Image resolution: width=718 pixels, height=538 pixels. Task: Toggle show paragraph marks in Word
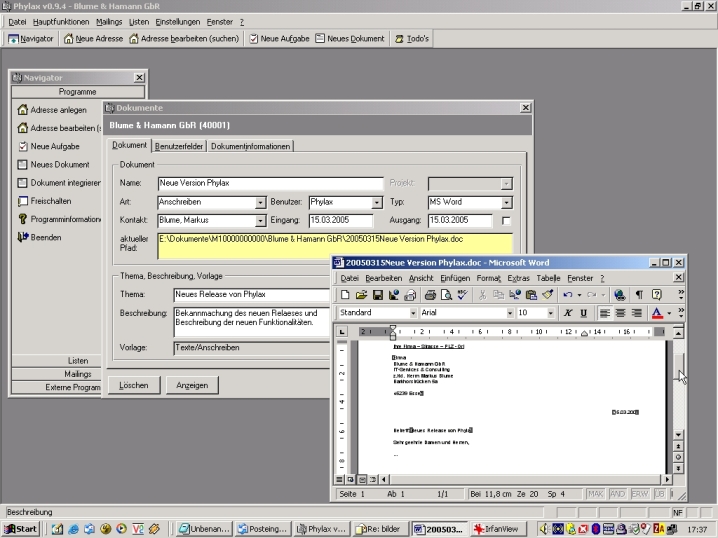pyautogui.click(x=637, y=295)
